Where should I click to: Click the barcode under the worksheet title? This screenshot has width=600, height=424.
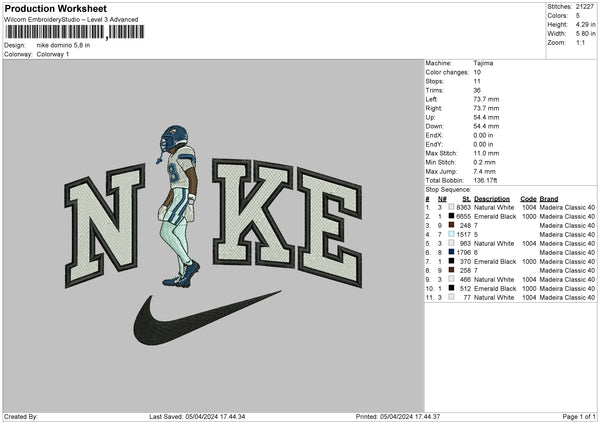[x=75, y=32]
